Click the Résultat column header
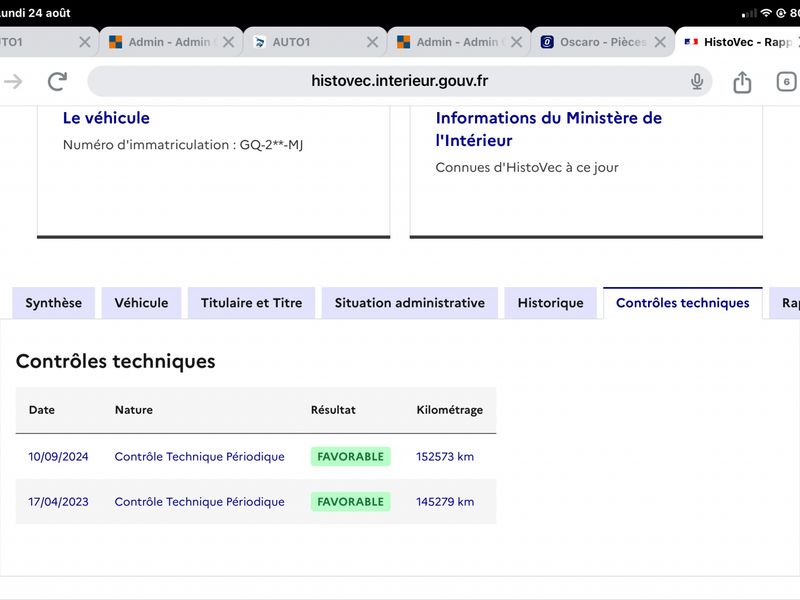The height and width of the screenshot is (600, 800). (333, 410)
